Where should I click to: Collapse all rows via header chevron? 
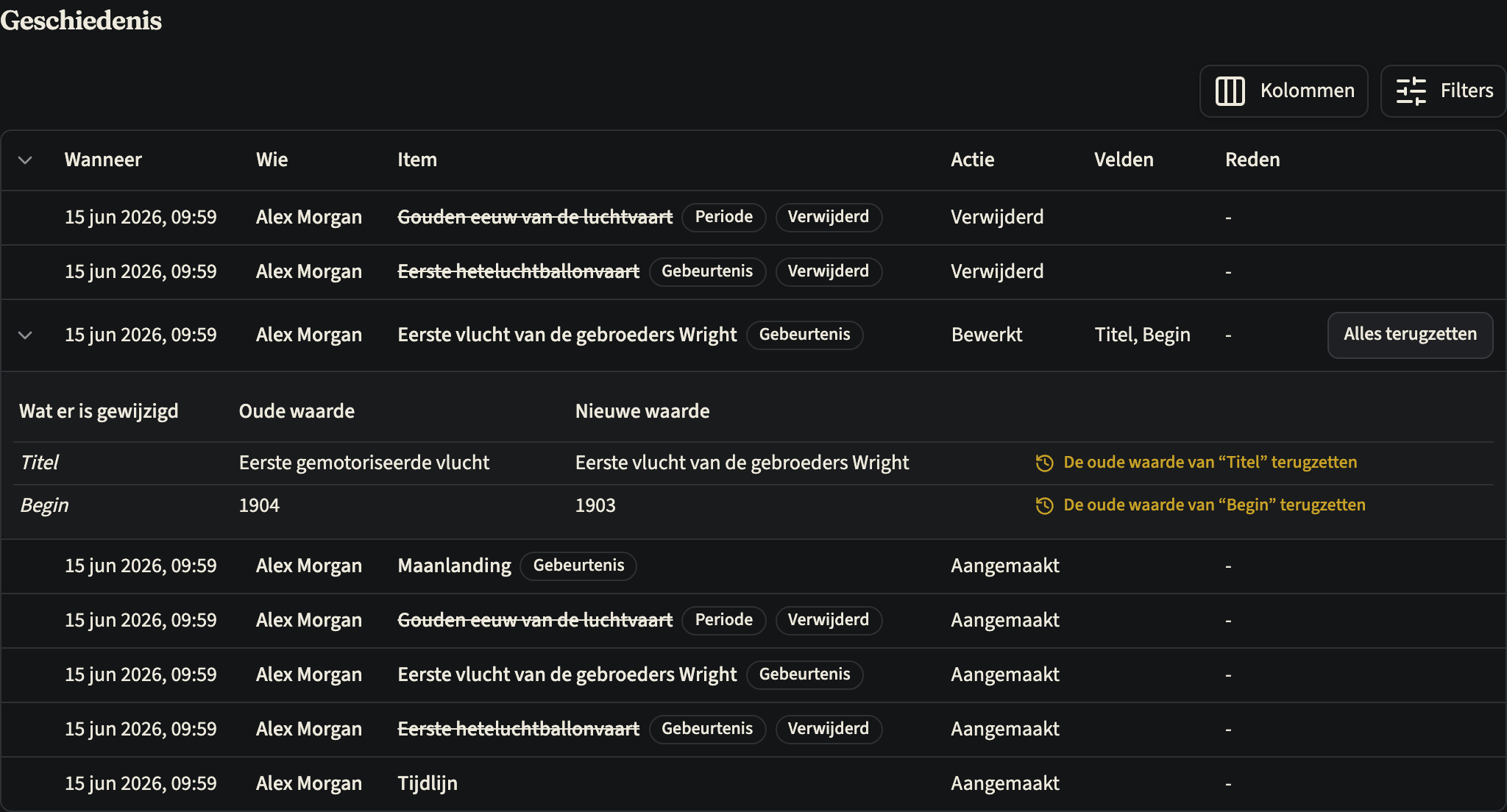point(25,160)
